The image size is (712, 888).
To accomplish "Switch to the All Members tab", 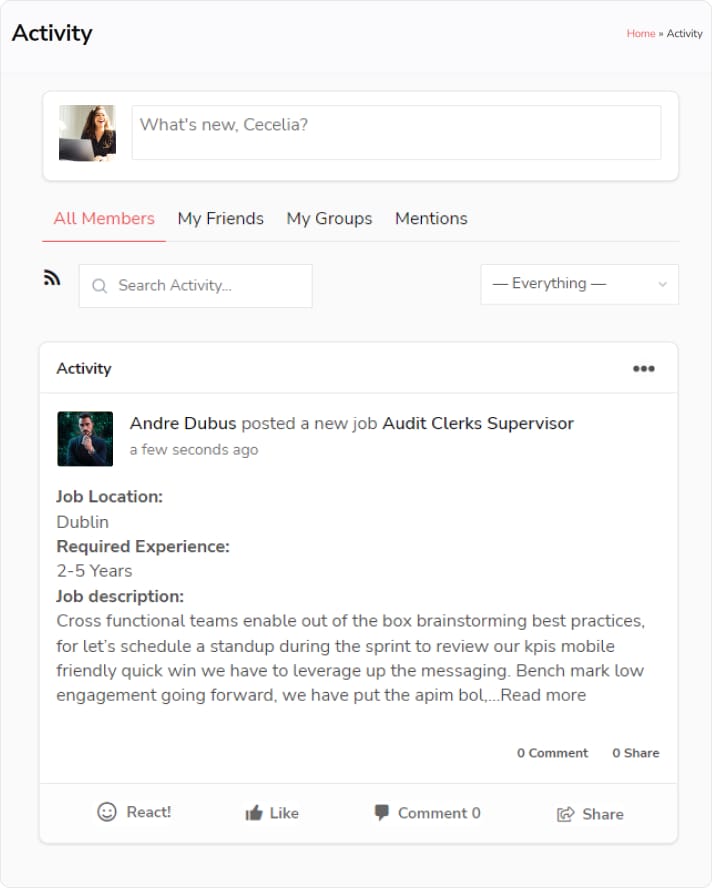I will (x=104, y=218).
